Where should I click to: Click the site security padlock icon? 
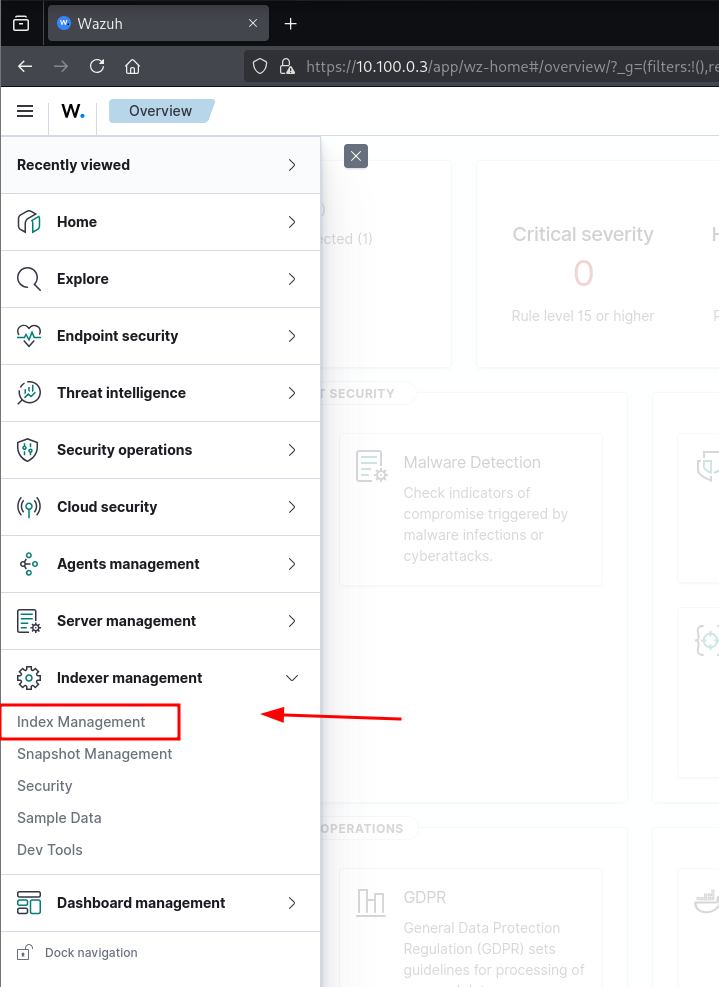(287, 66)
